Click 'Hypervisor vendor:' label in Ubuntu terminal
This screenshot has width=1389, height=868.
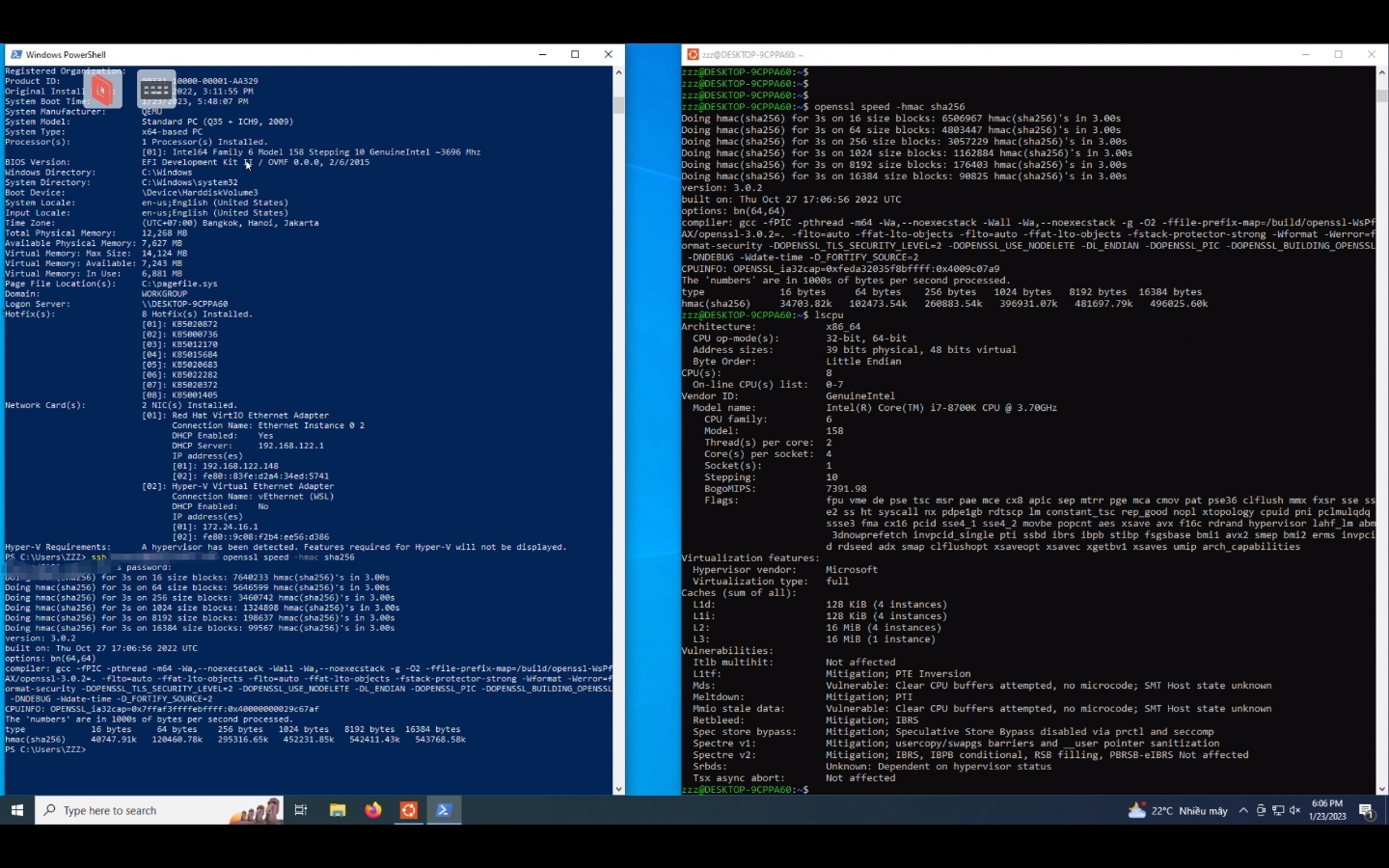745,570
